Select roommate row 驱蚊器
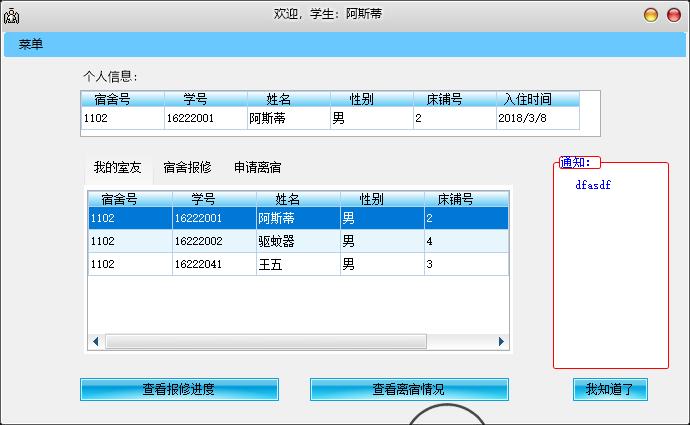Screen dimensions: 690x425 298,241
